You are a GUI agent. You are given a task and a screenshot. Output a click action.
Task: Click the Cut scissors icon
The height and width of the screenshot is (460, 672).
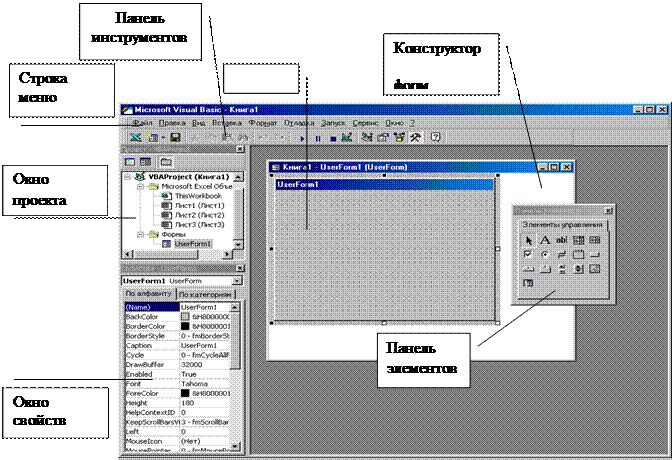(x=195, y=137)
